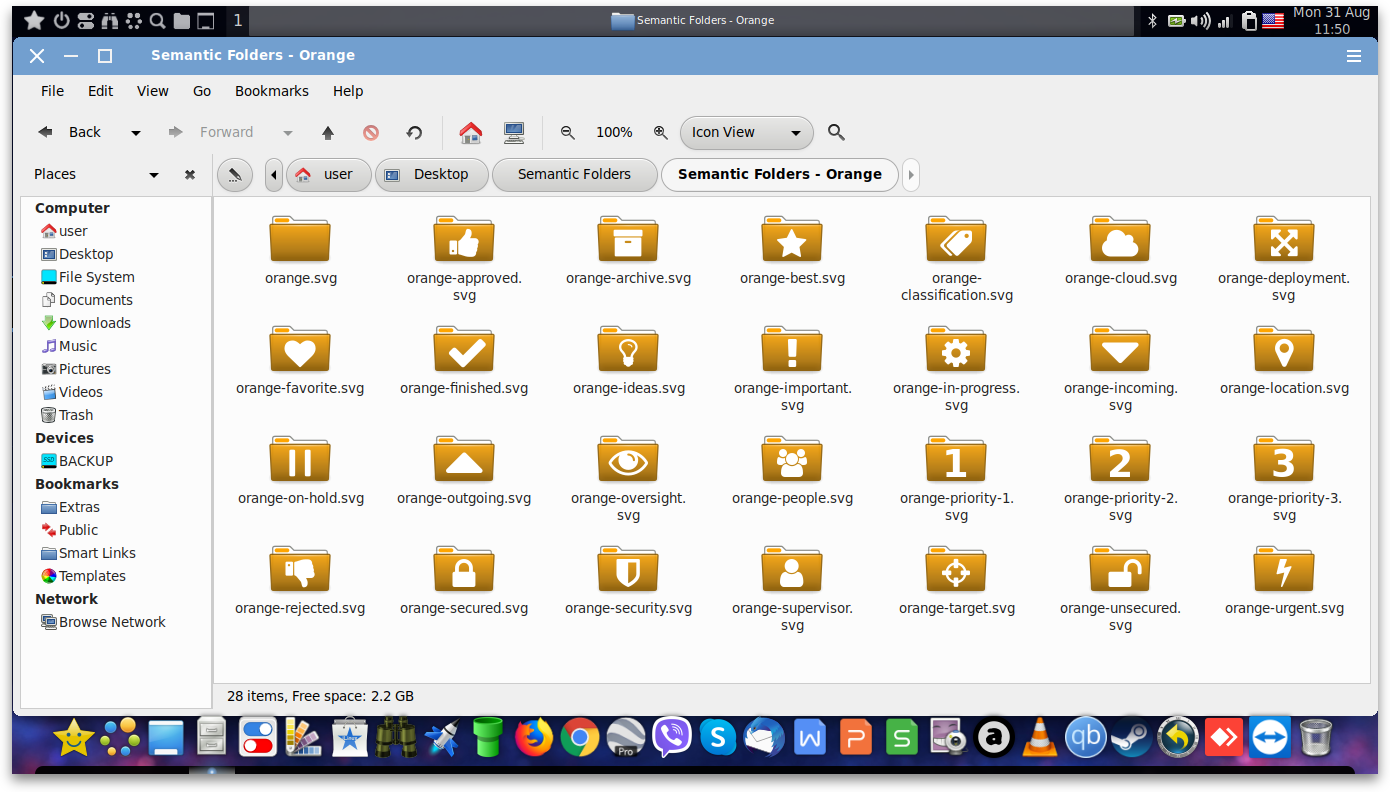The image size is (1390, 792).
Task: Go to Home folder via toolbar house icon
Action: (x=471, y=132)
